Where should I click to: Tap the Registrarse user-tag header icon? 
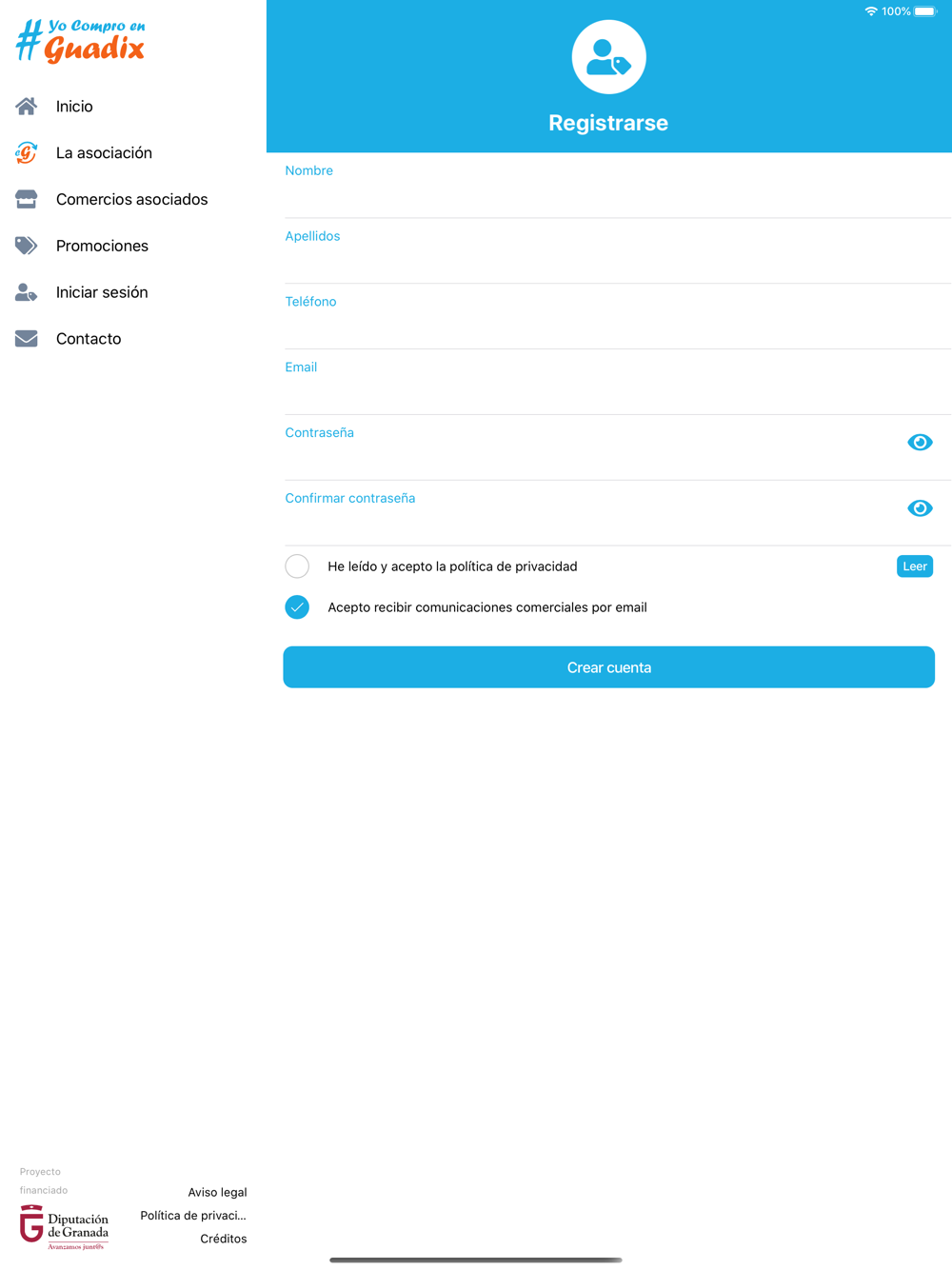[x=609, y=57]
